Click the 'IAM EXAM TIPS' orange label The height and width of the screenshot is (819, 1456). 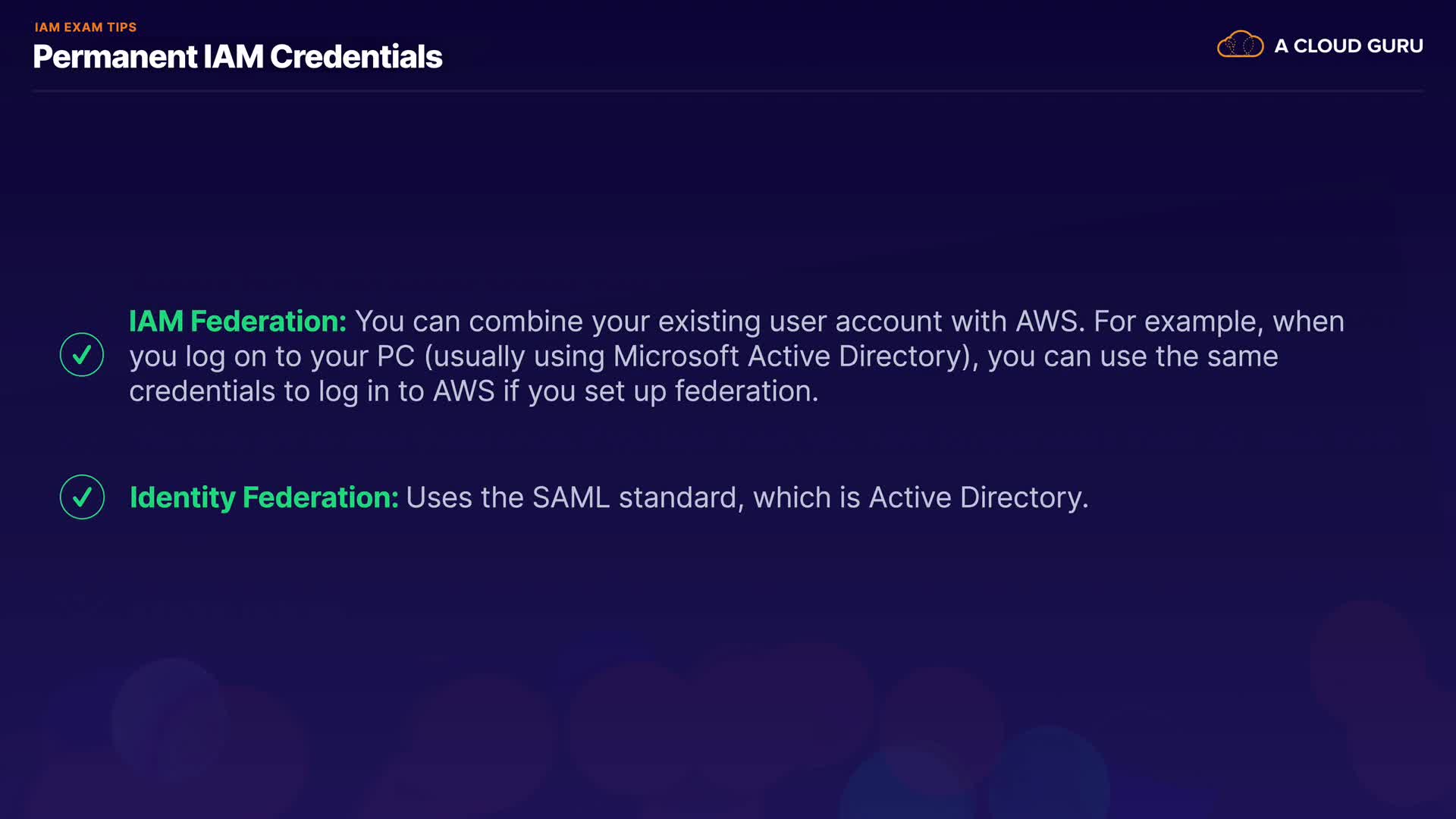pos(86,27)
